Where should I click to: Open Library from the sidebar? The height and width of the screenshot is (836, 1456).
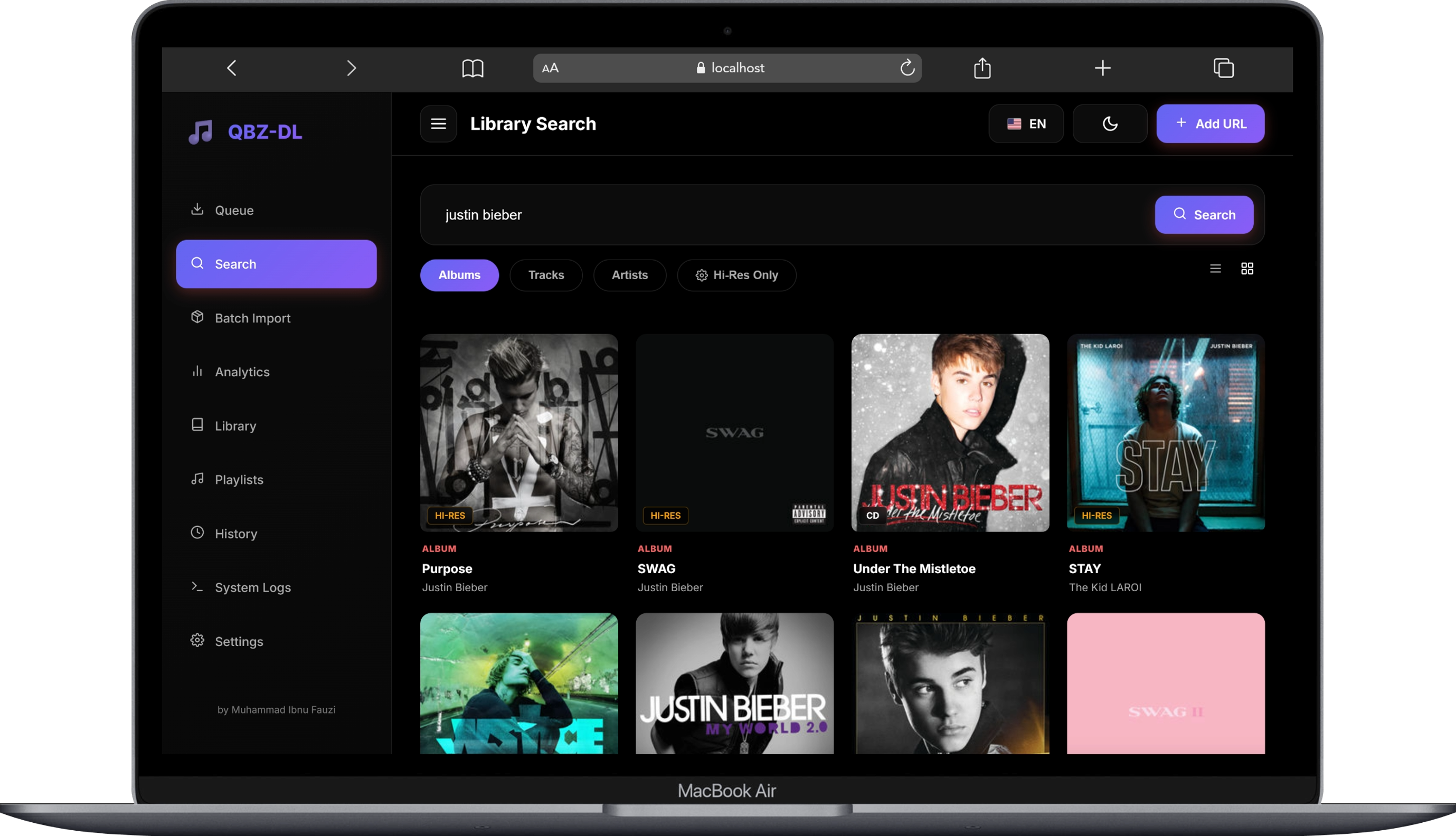click(x=276, y=425)
